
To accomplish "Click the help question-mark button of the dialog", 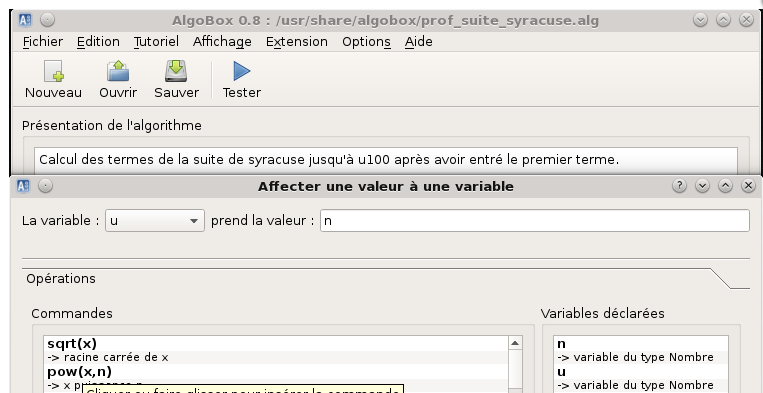I will [x=679, y=185].
